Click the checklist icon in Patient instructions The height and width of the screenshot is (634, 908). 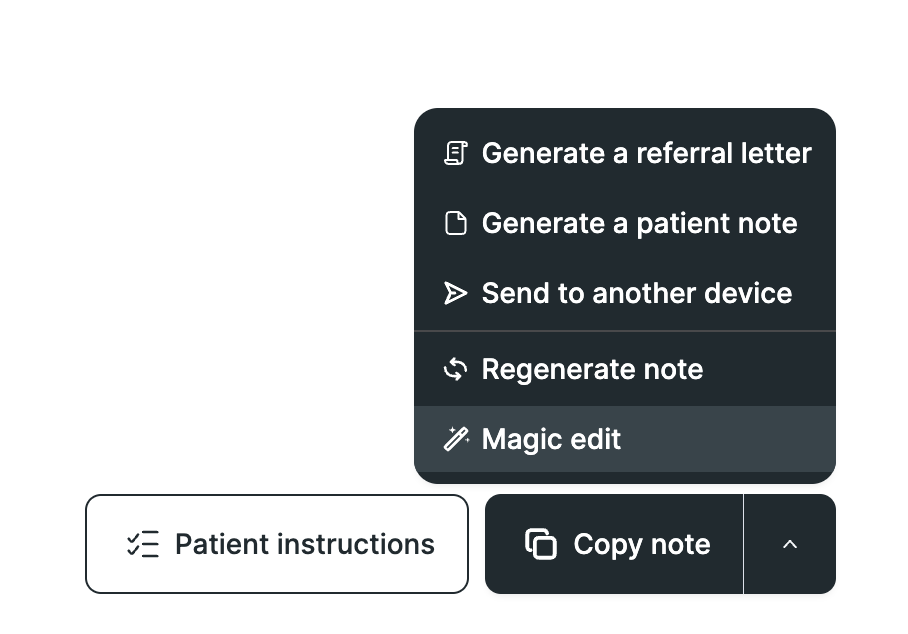coord(143,544)
